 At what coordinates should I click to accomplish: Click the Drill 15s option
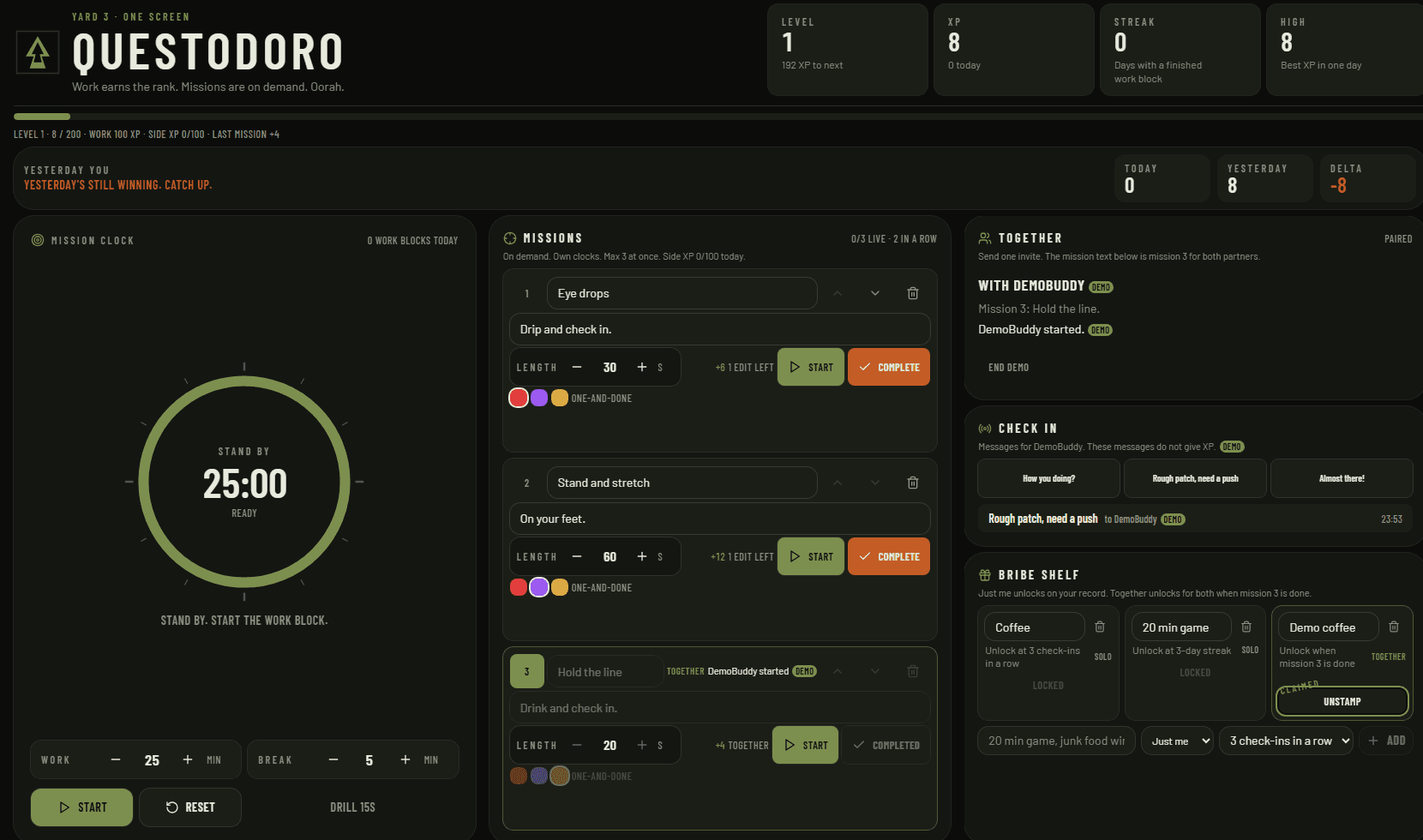click(352, 807)
